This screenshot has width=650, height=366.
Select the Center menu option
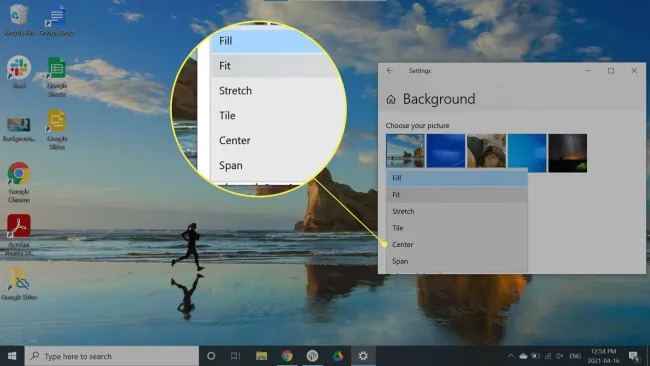[x=457, y=244]
